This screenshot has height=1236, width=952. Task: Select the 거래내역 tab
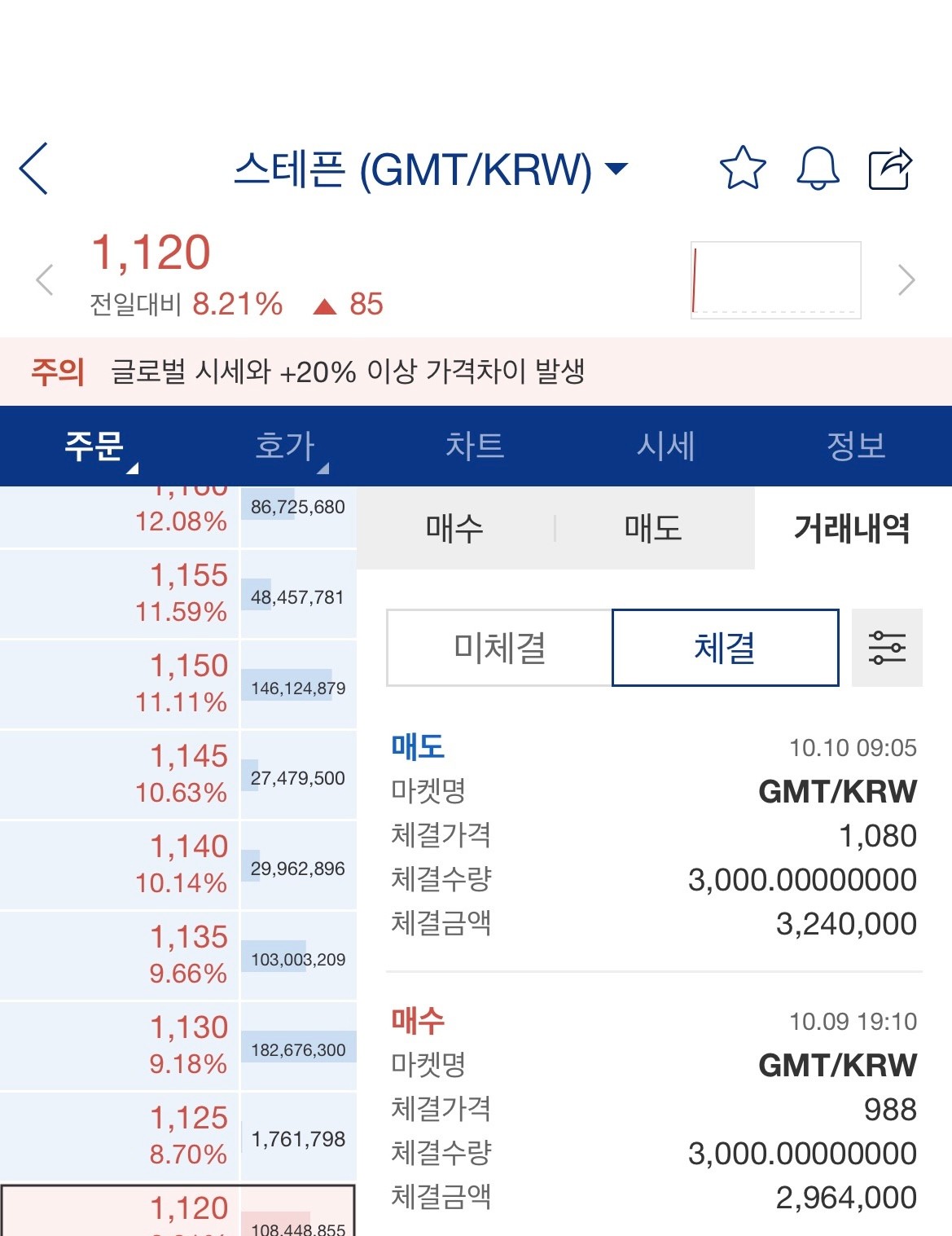[853, 528]
